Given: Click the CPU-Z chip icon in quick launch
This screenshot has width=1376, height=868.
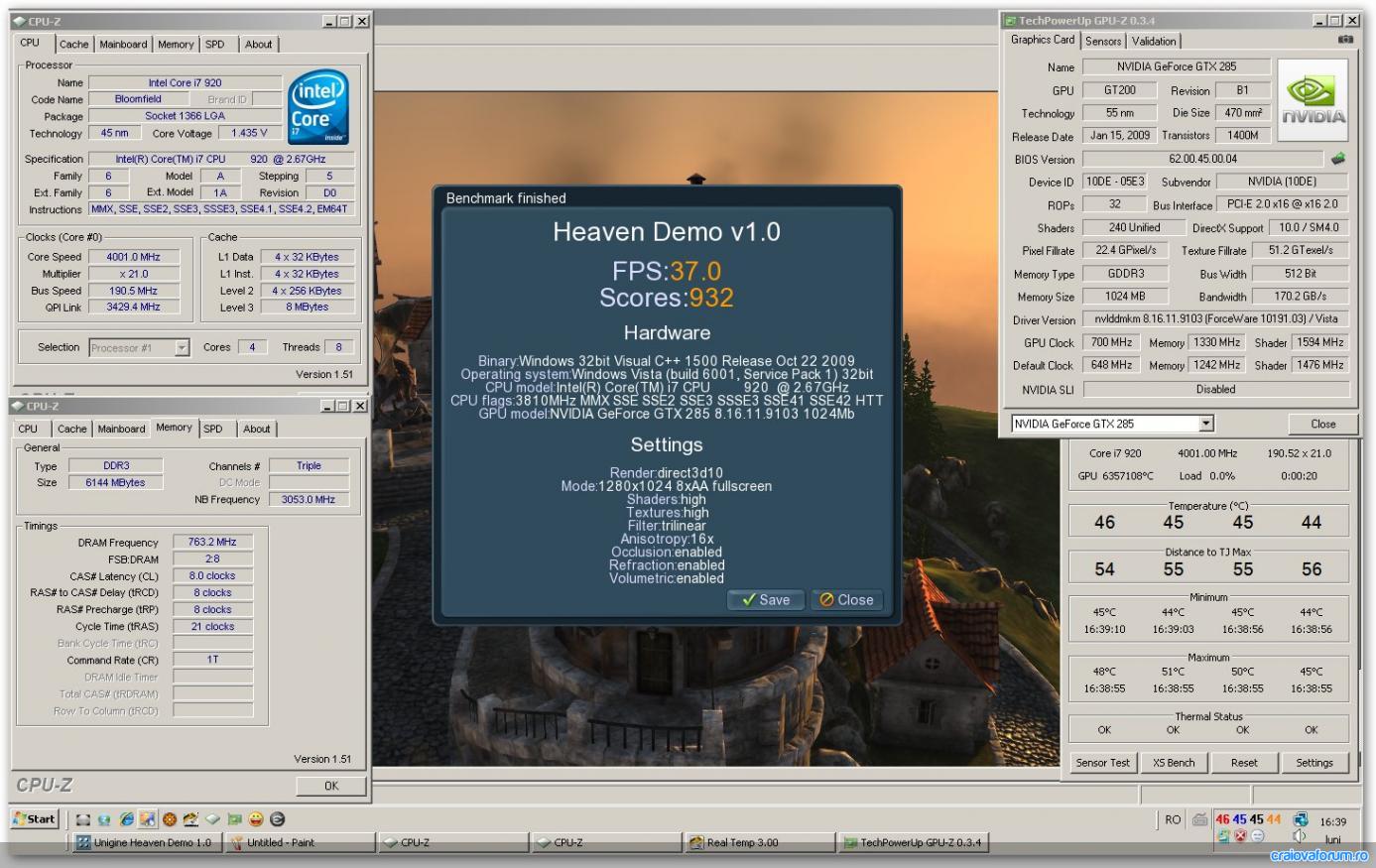Looking at the screenshot, I should pyautogui.click(x=212, y=819).
